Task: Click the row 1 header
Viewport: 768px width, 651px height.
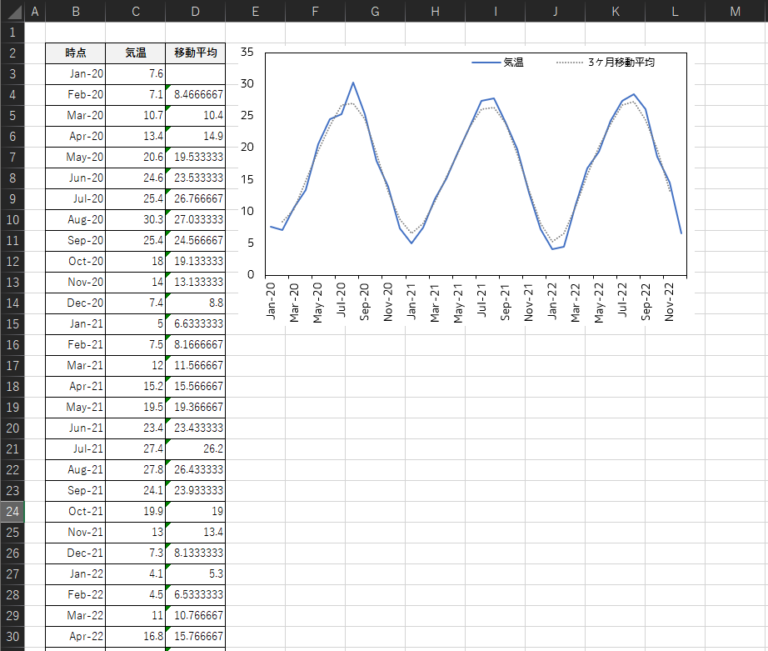Action: coord(10,32)
